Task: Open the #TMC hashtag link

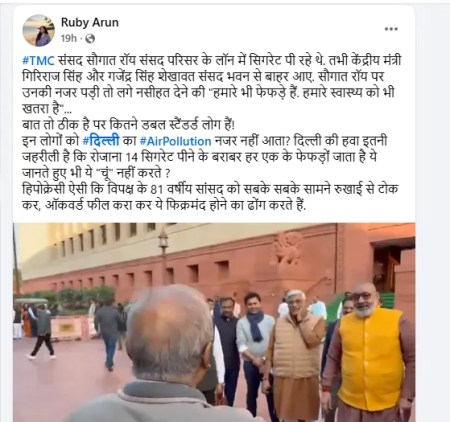Action: click(38, 61)
